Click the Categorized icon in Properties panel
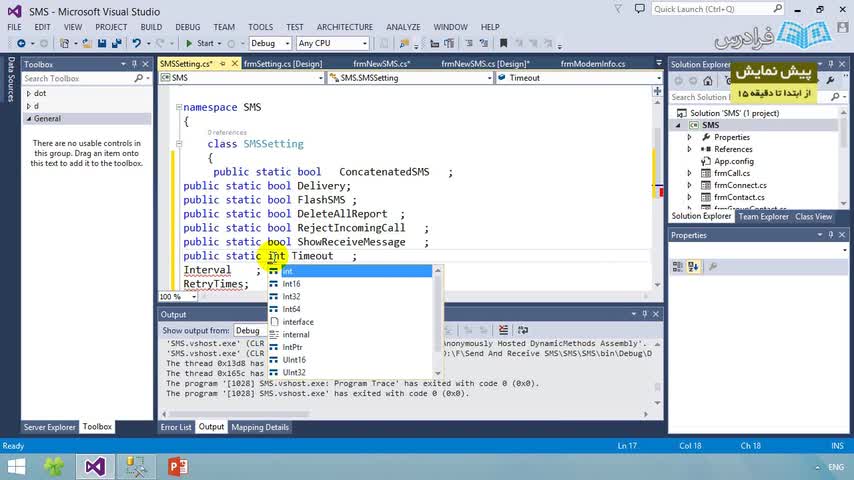854x480 pixels. coord(678,266)
